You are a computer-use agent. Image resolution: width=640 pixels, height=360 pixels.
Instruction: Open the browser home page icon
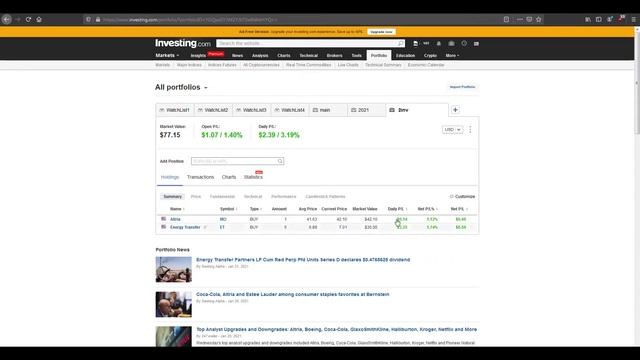[39, 19]
